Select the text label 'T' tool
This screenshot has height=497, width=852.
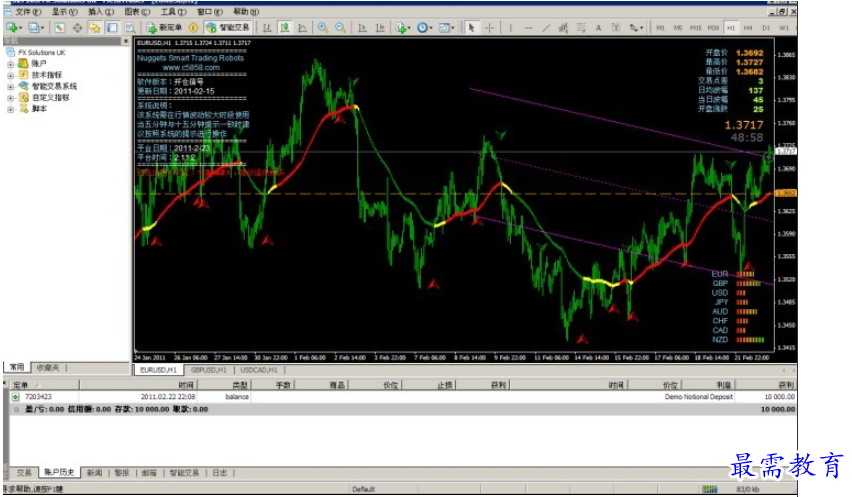(x=616, y=27)
